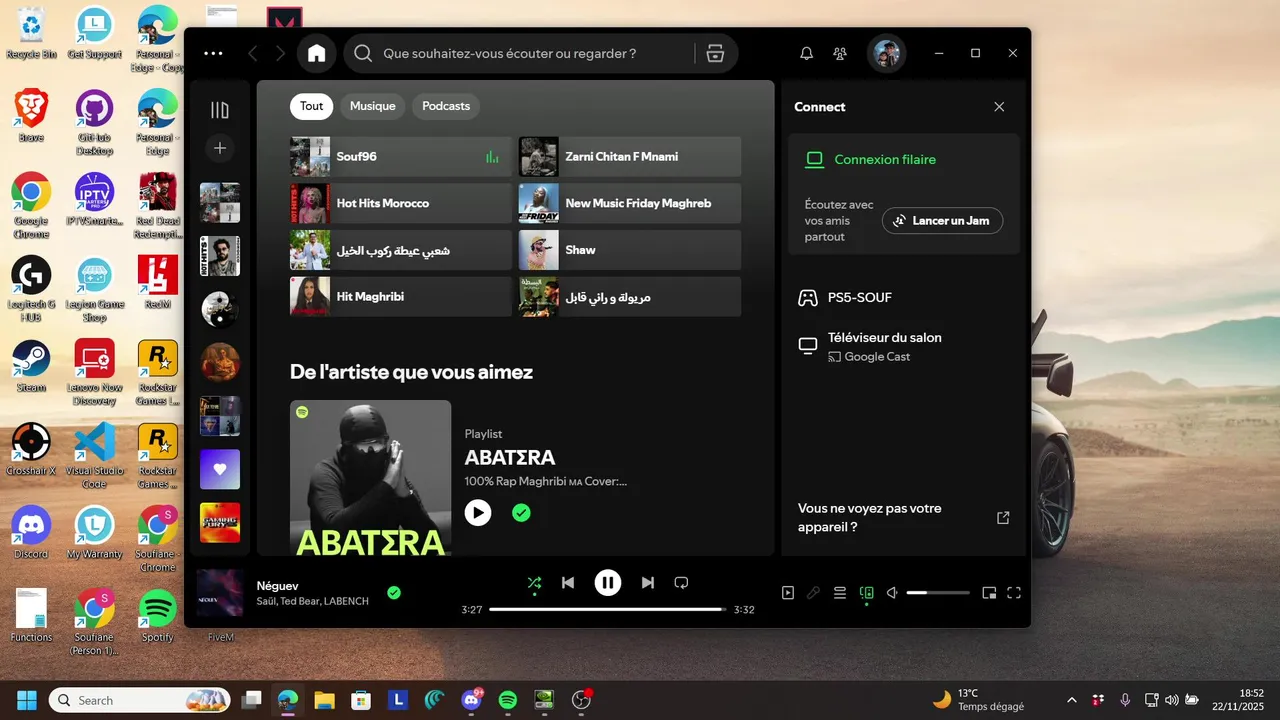This screenshot has width=1280, height=720.
Task: Open the Steam desktop shortcut
Action: (31, 367)
